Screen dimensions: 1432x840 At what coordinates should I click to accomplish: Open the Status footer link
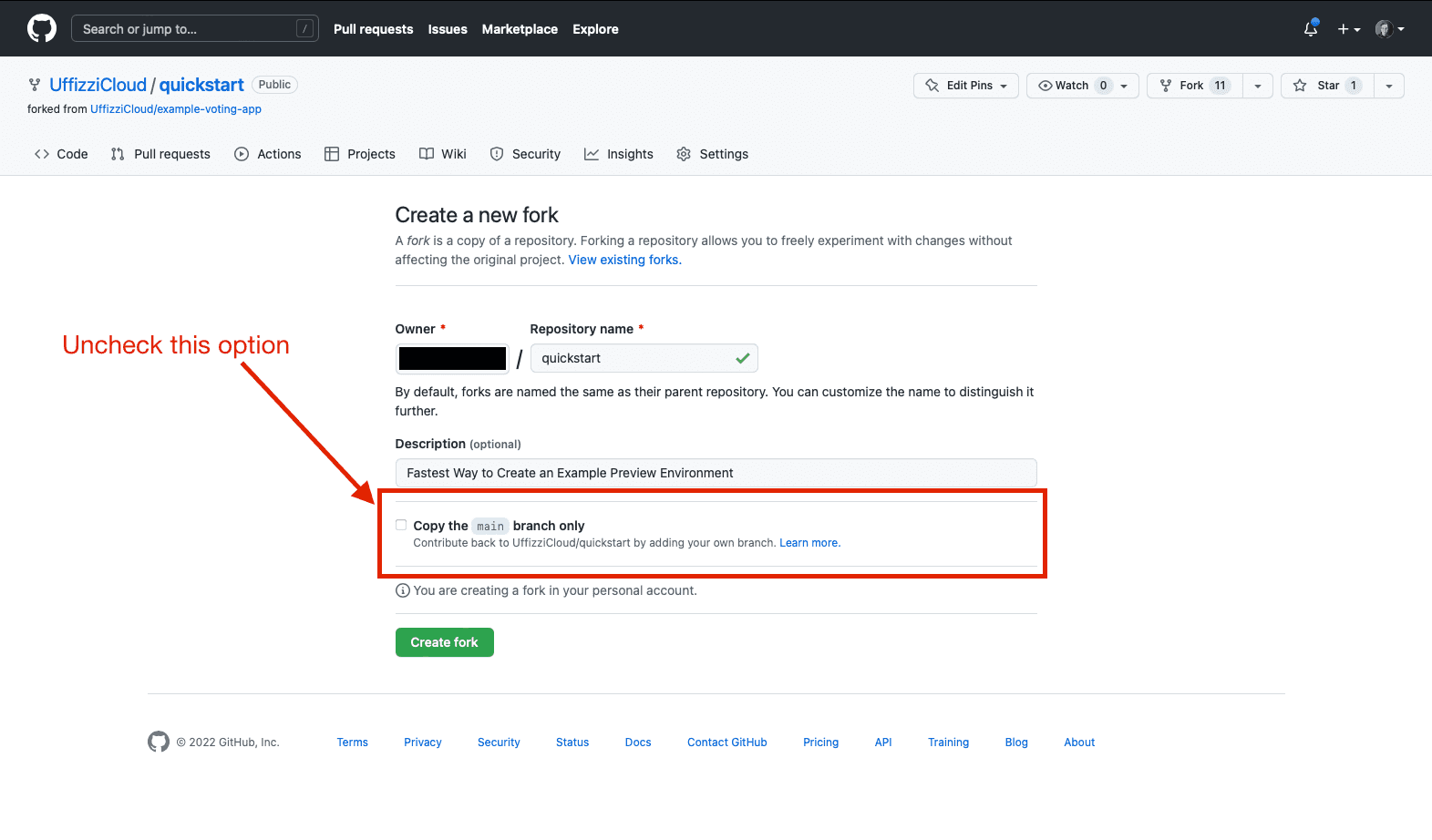coord(572,743)
